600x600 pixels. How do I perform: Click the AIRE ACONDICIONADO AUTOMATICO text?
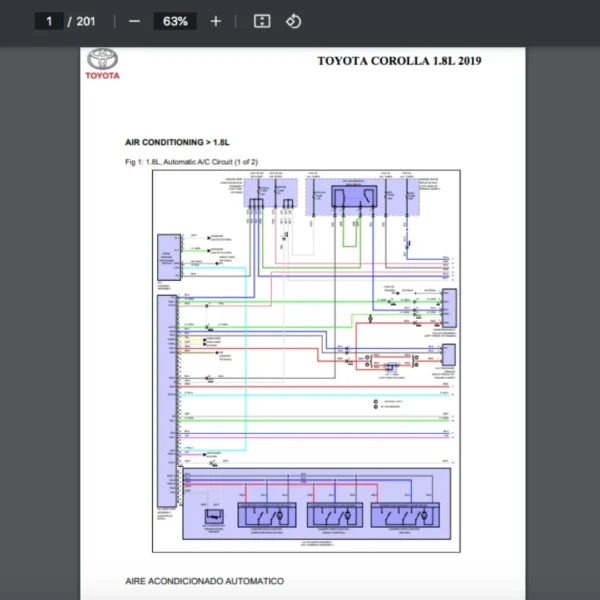(x=204, y=581)
